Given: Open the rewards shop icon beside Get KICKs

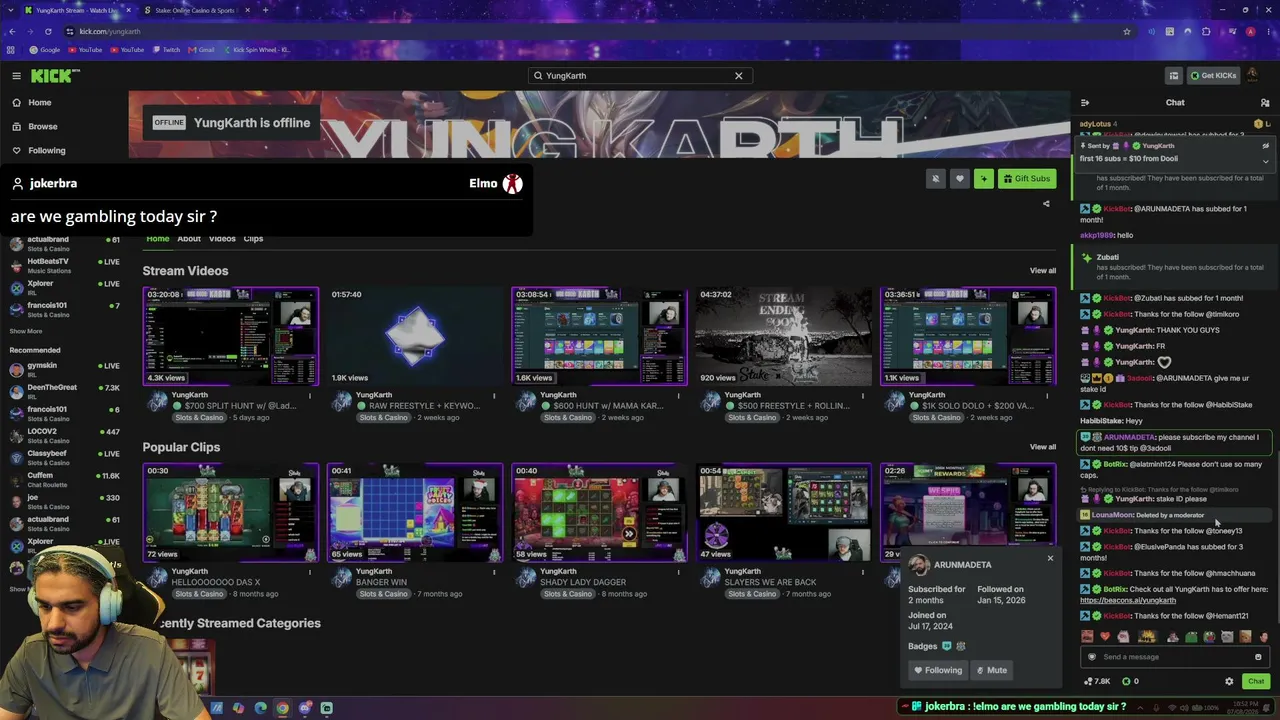Looking at the screenshot, I should click(1174, 76).
